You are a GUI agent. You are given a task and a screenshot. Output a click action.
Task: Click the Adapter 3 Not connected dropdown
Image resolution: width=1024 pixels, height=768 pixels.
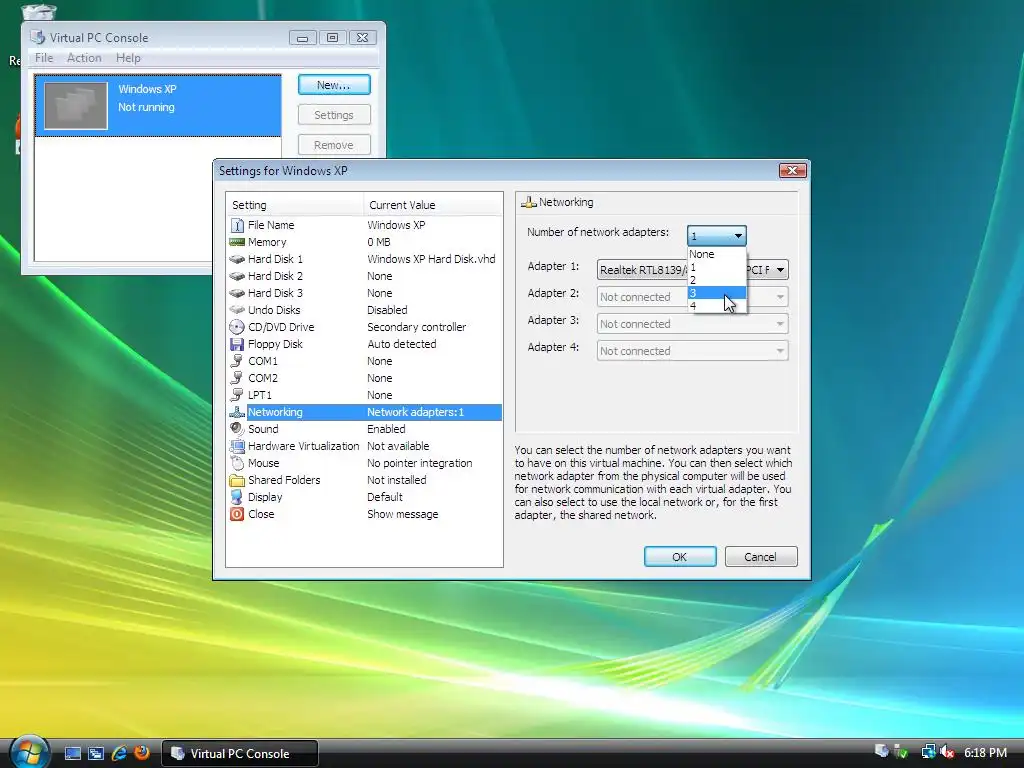(x=692, y=324)
